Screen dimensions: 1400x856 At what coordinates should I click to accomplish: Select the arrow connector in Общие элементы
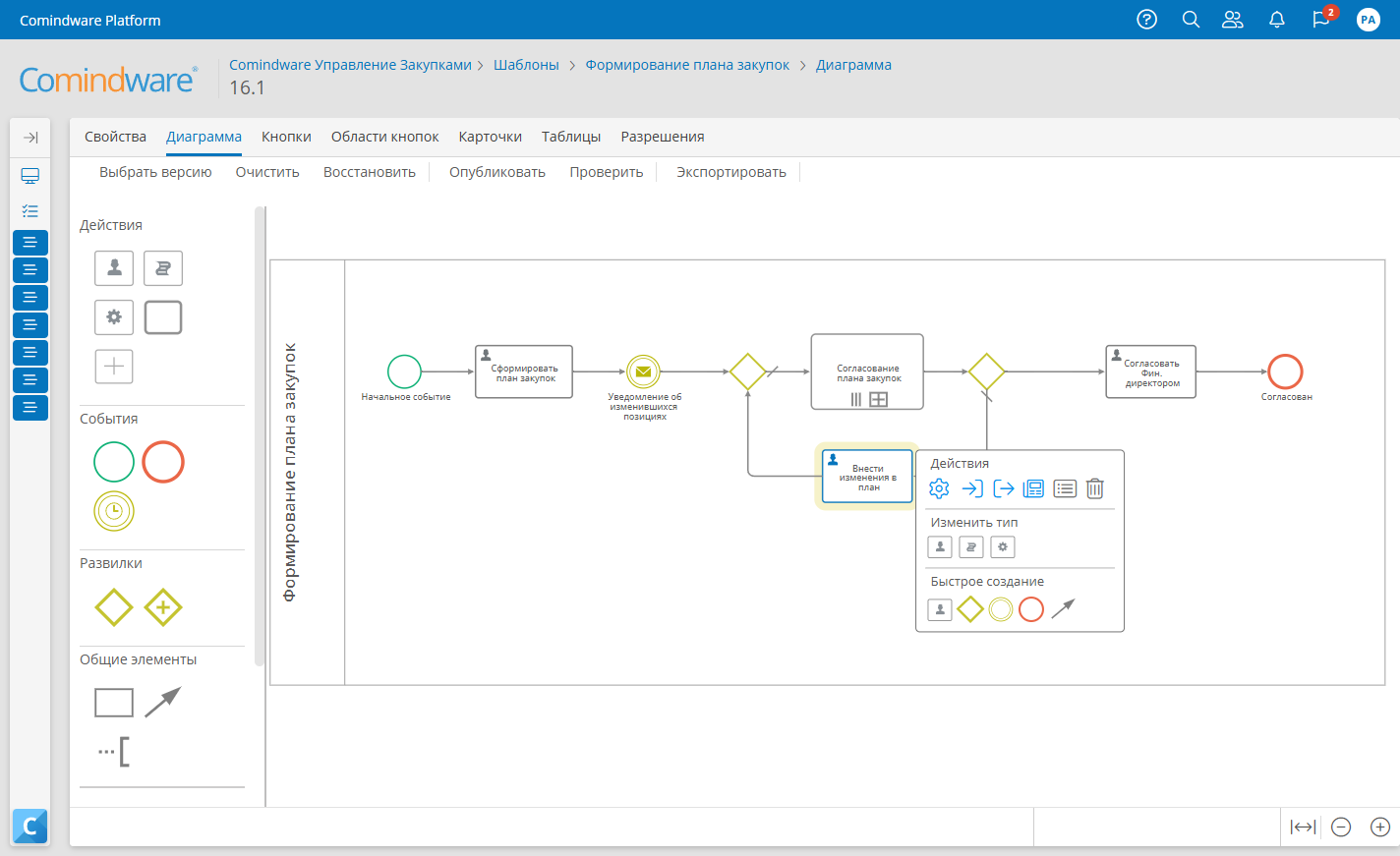[163, 700]
